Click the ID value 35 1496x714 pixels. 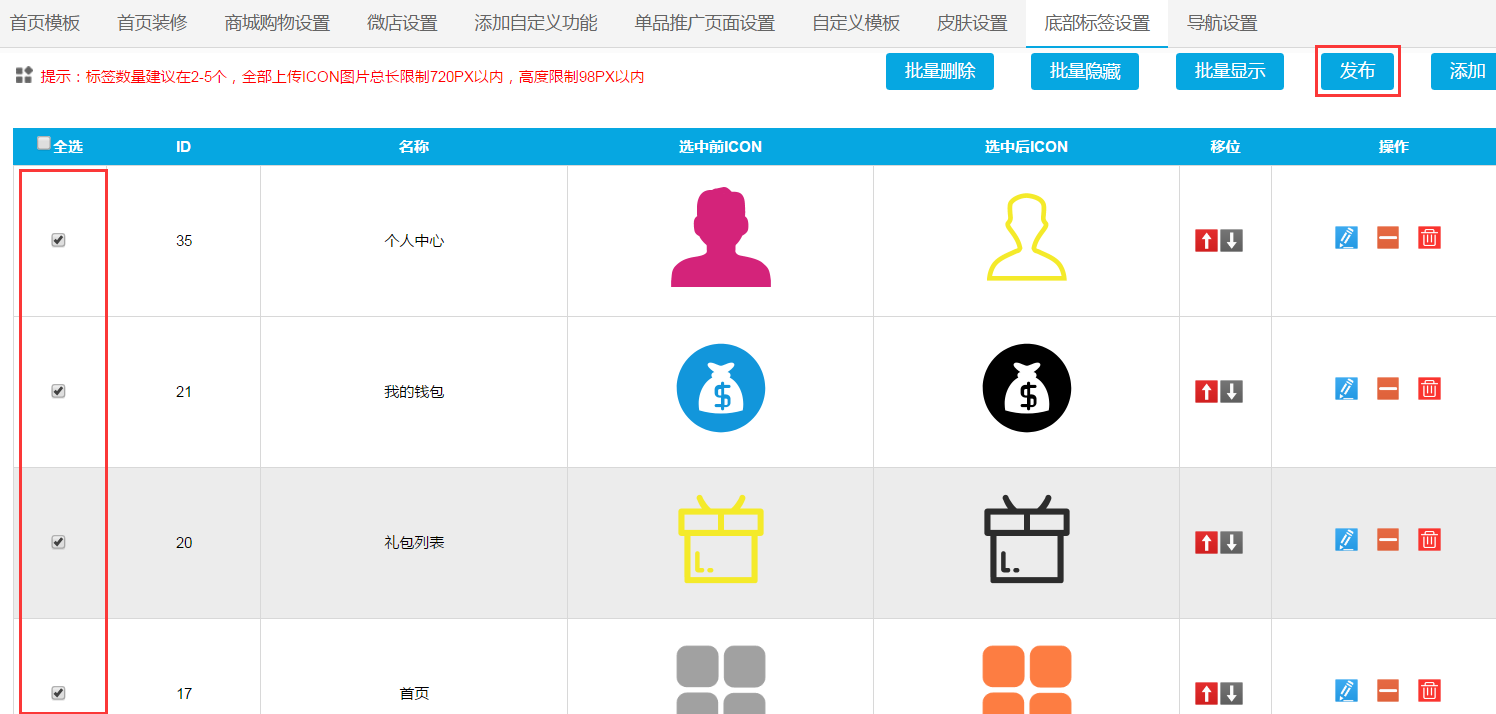click(184, 241)
